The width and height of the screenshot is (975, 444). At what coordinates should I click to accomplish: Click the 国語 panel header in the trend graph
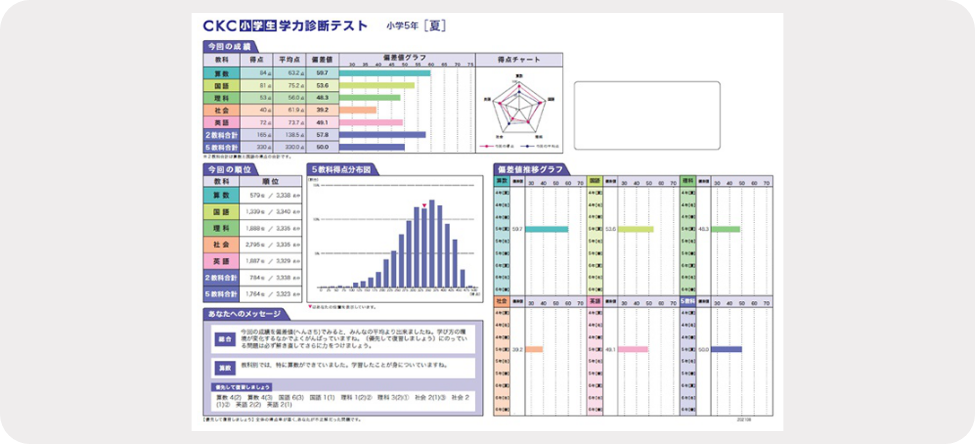[593, 183]
